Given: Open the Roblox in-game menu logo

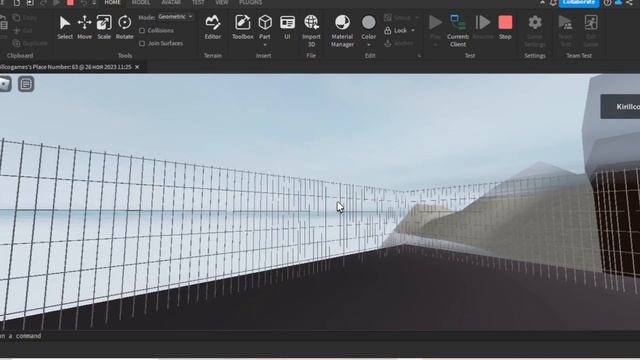Looking at the screenshot, I should [x=4, y=84].
